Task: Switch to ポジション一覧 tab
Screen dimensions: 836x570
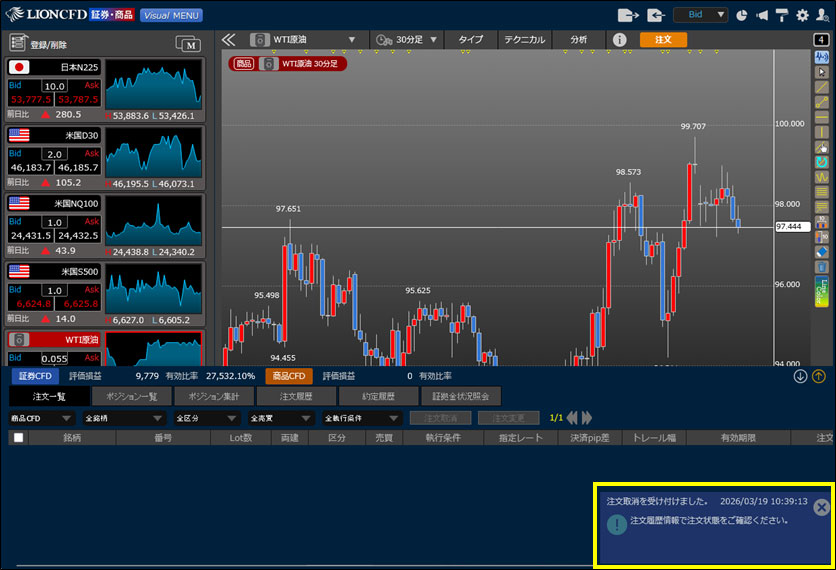Action: point(132,397)
